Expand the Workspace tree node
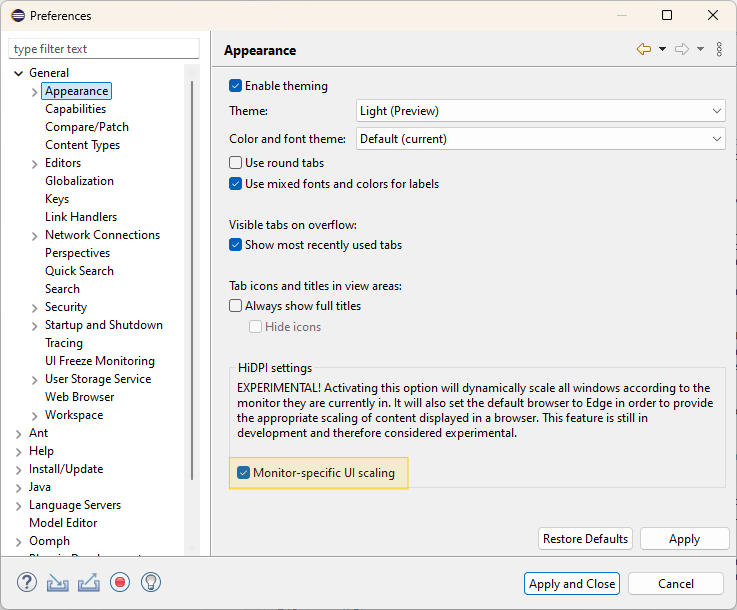The image size is (737, 610). click(34, 416)
